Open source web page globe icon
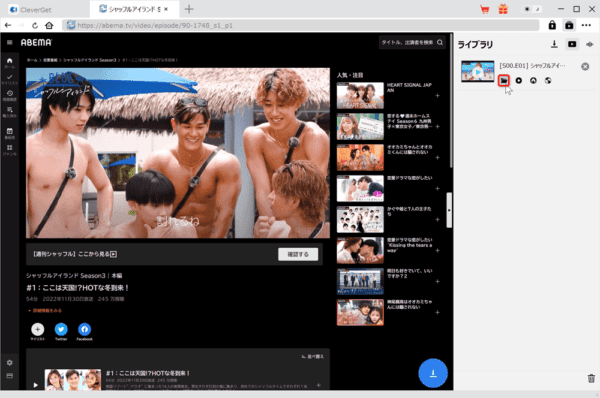Screen dimensions: 600x398 (x=548, y=80)
